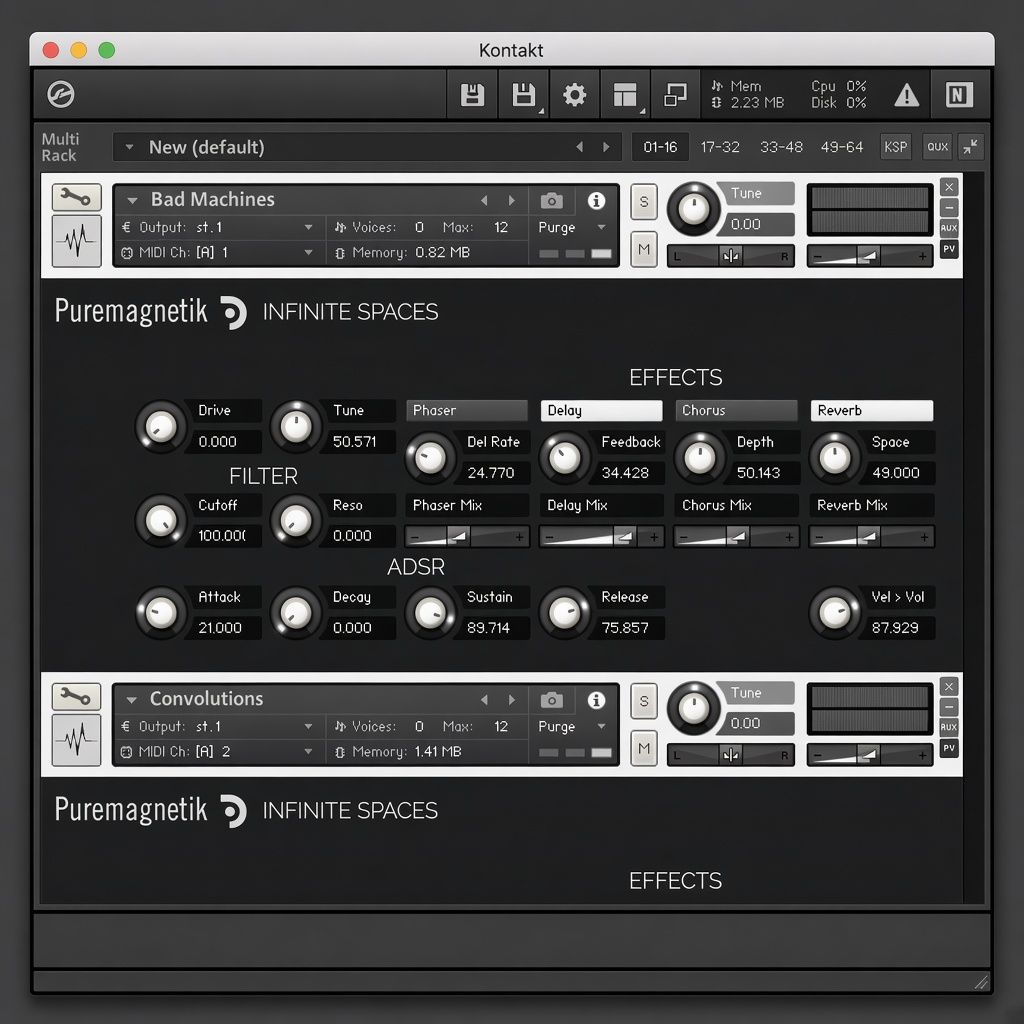
Task: Open Bad Machines Purge menu
Action: 572,227
